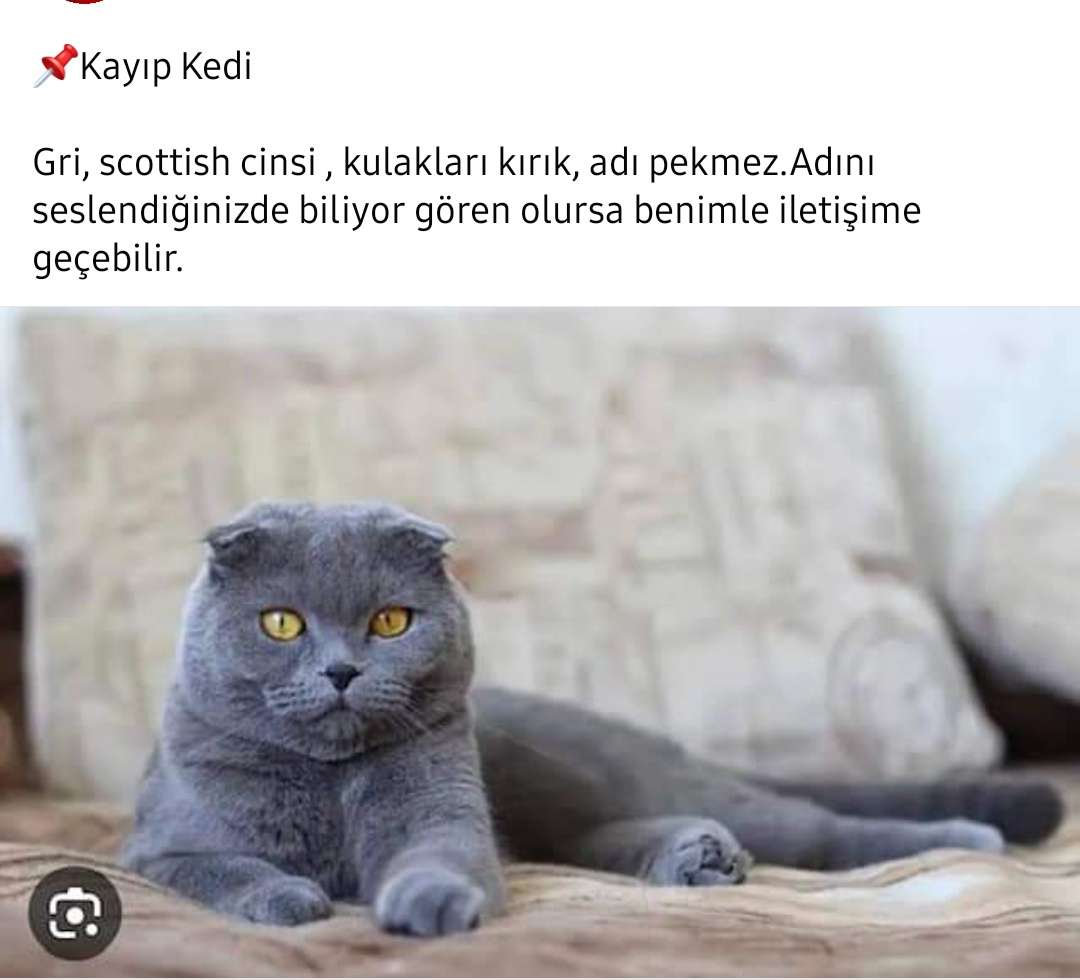Click the cat name 'pekmez' in text
The image size is (1080, 980).
[716, 164]
